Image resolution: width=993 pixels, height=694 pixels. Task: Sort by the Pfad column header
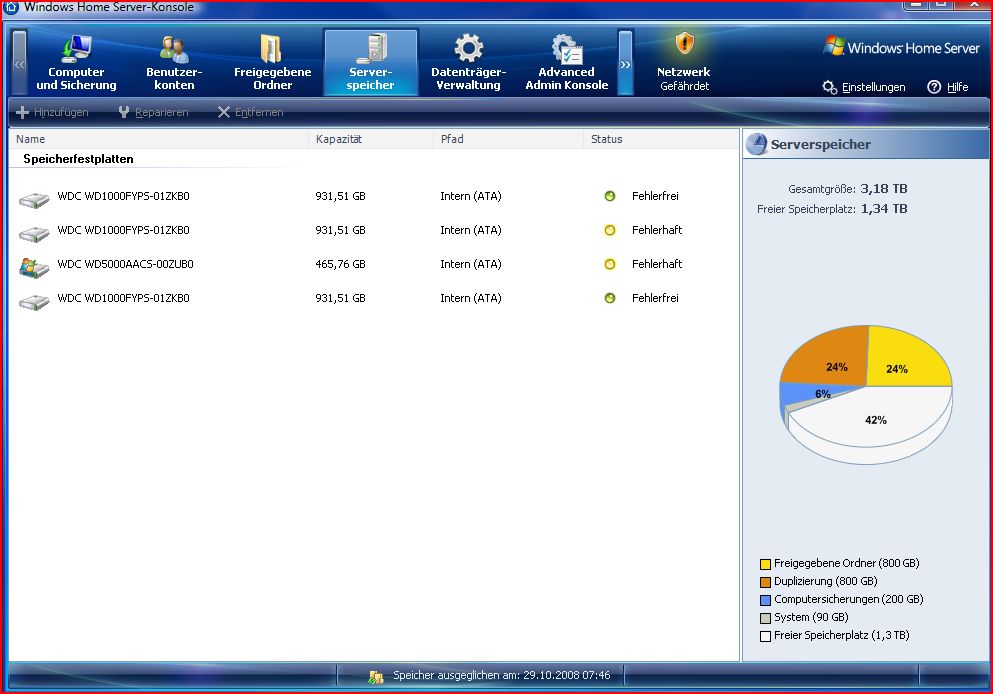coord(509,139)
